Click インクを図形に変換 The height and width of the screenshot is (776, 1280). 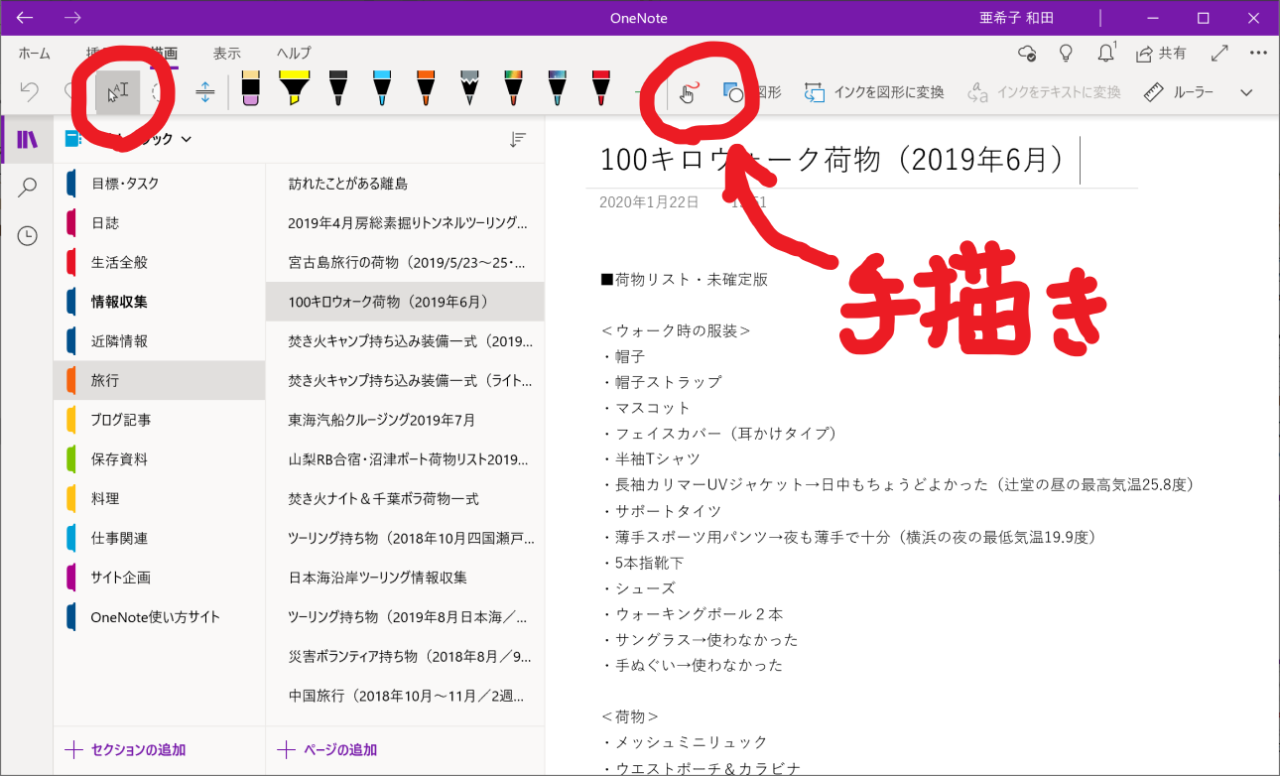point(874,93)
